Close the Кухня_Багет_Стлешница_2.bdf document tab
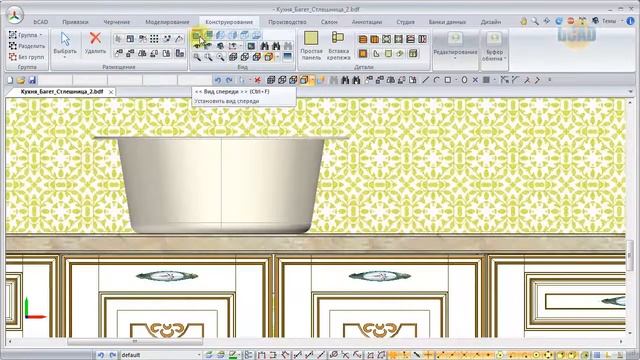 coord(111,92)
